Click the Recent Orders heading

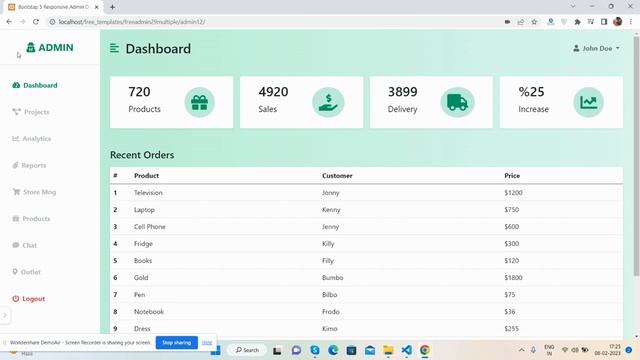point(142,155)
